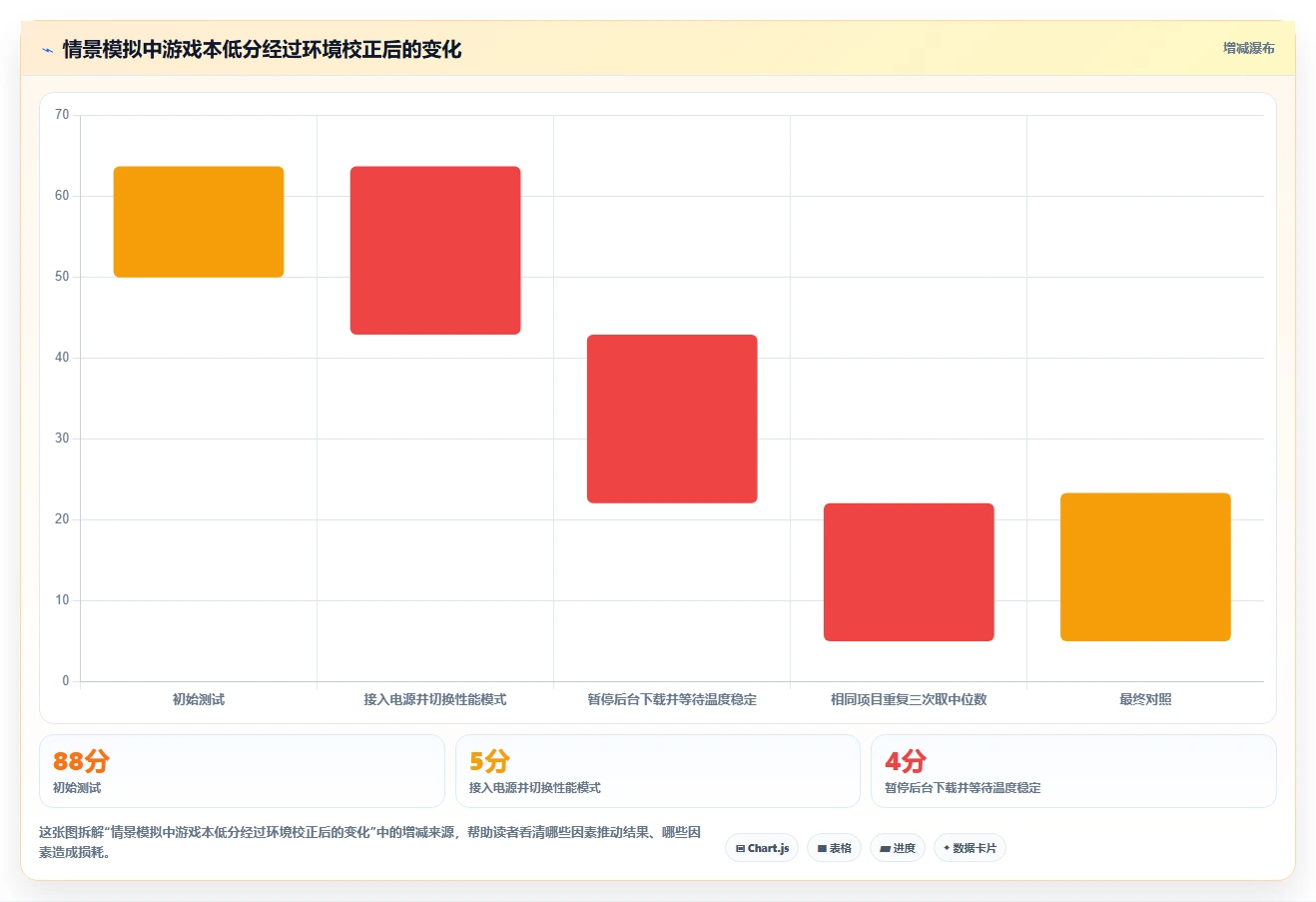Click y-axis value 50
The height and width of the screenshot is (902, 1316).
pos(62,277)
